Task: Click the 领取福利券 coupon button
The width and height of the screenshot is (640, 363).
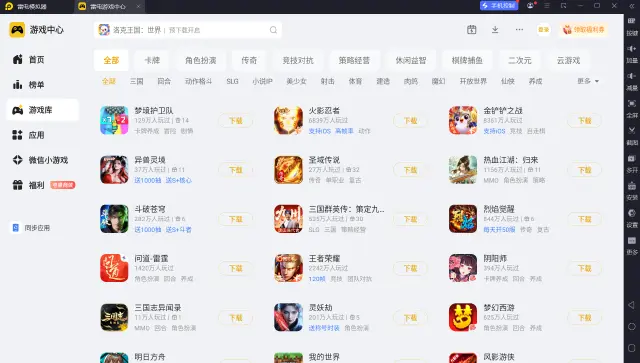Action: 583,29
